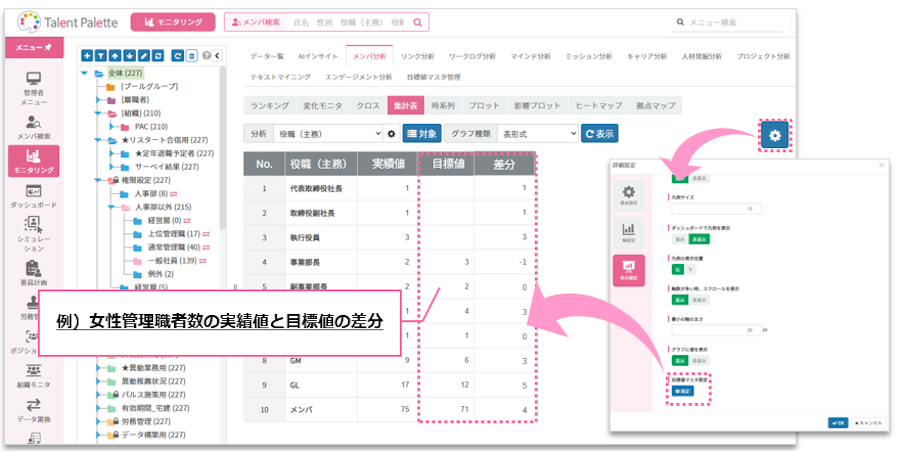The image size is (900, 453).
Task: Collapse the 全体 (227) tree node
Action: 85,73
